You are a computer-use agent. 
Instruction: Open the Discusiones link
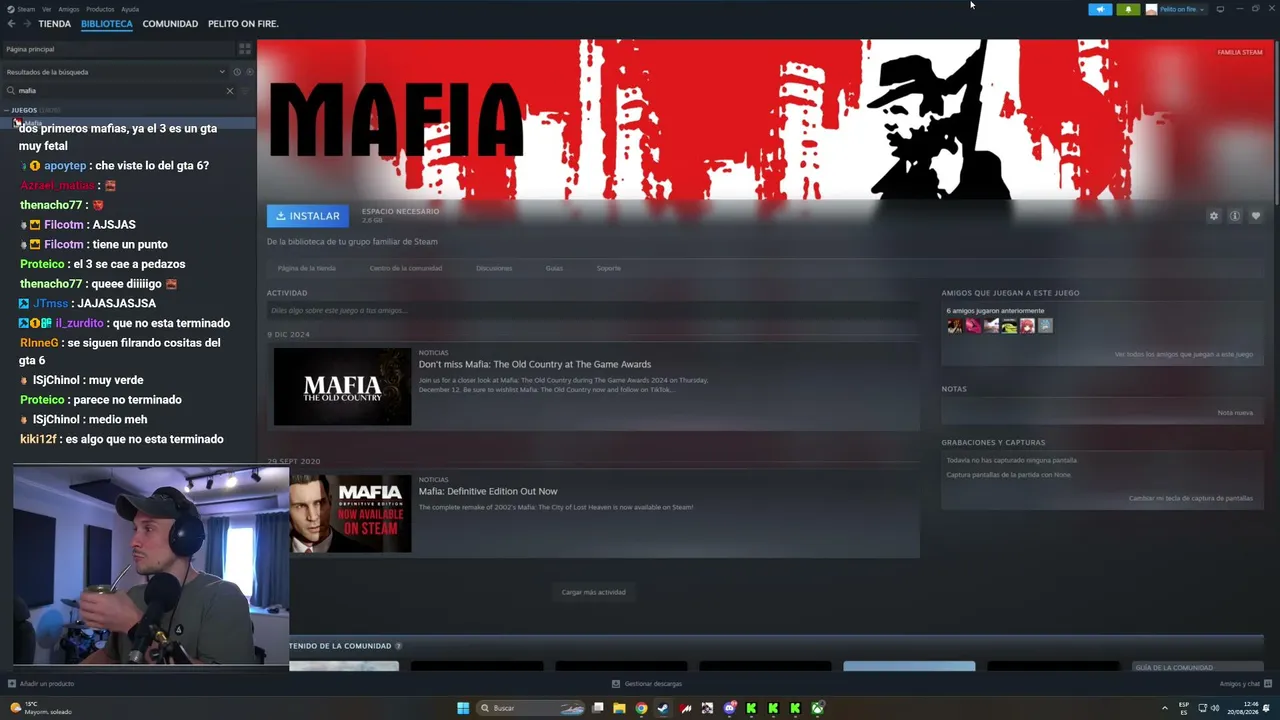click(494, 268)
